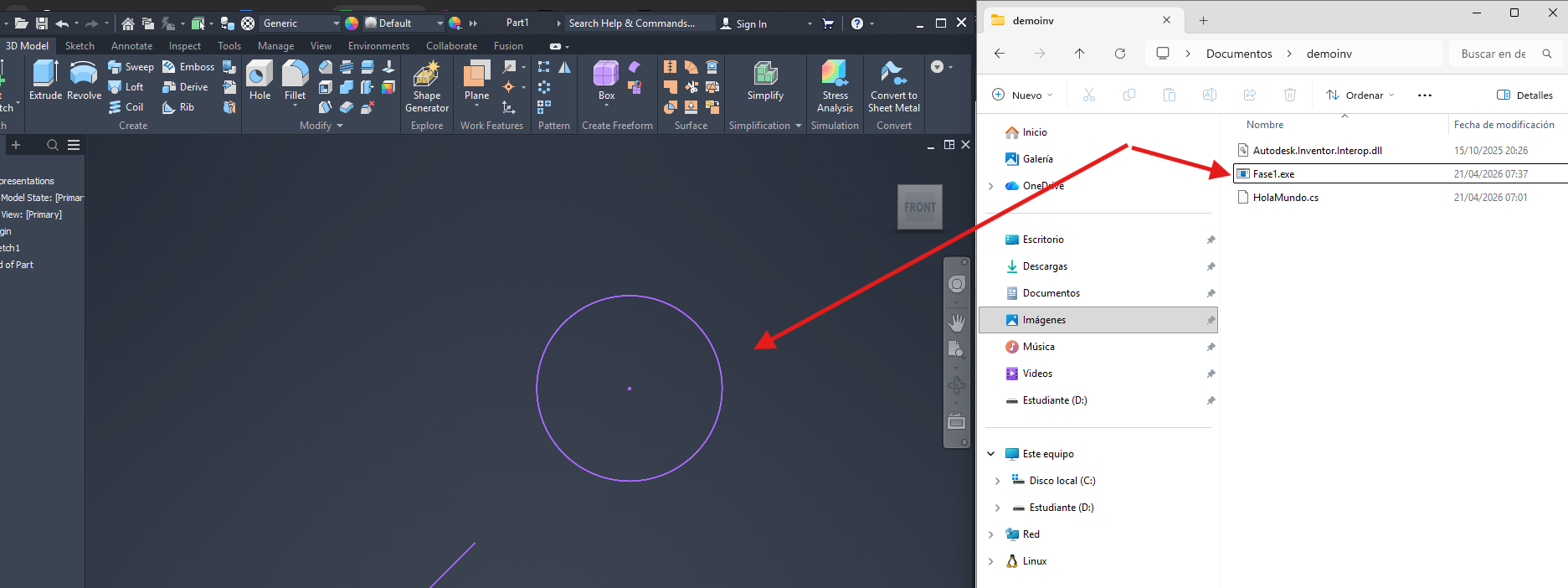Image resolution: width=1568 pixels, height=588 pixels.
Task: Click the Buscar en demoinv search box
Action: coord(1504,54)
